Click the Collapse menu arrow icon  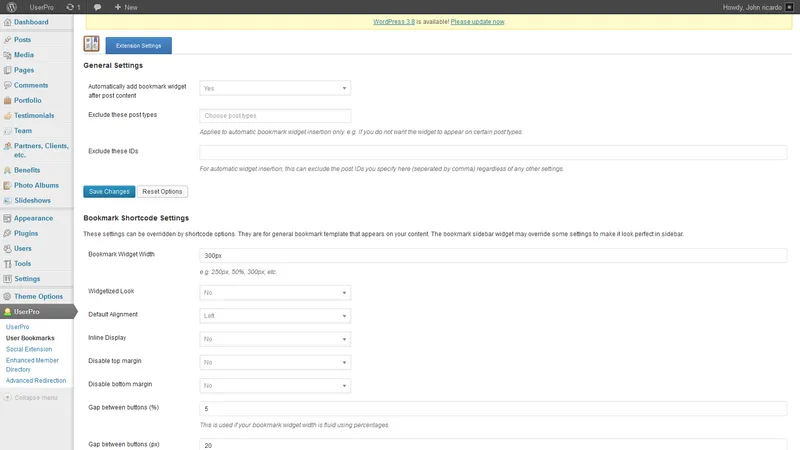click(x=7, y=397)
